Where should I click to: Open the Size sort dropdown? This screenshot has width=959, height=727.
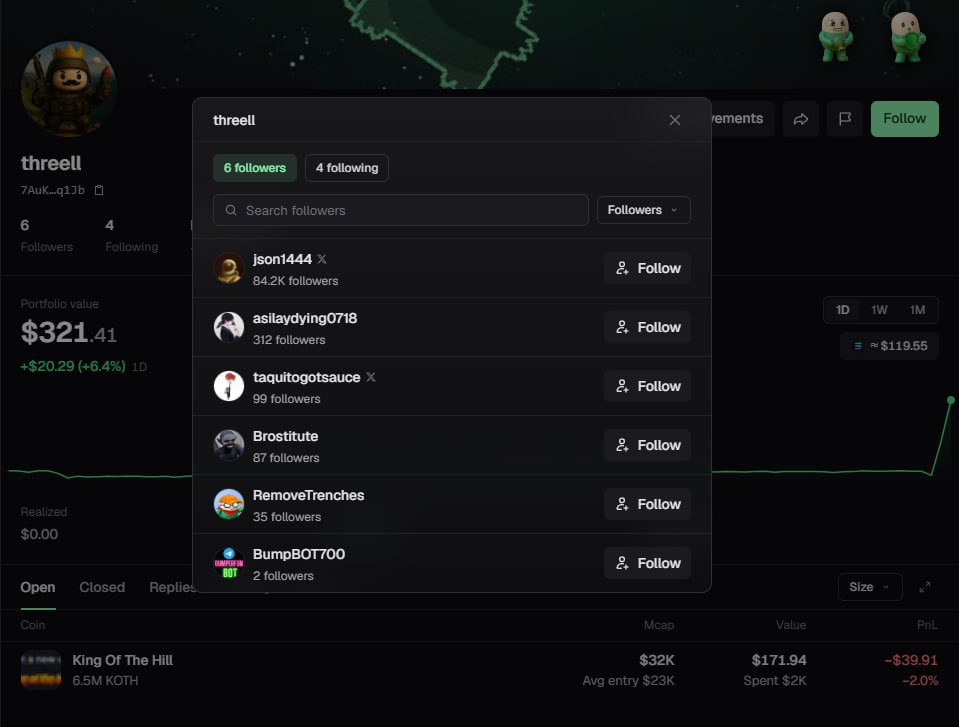[870, 587]
